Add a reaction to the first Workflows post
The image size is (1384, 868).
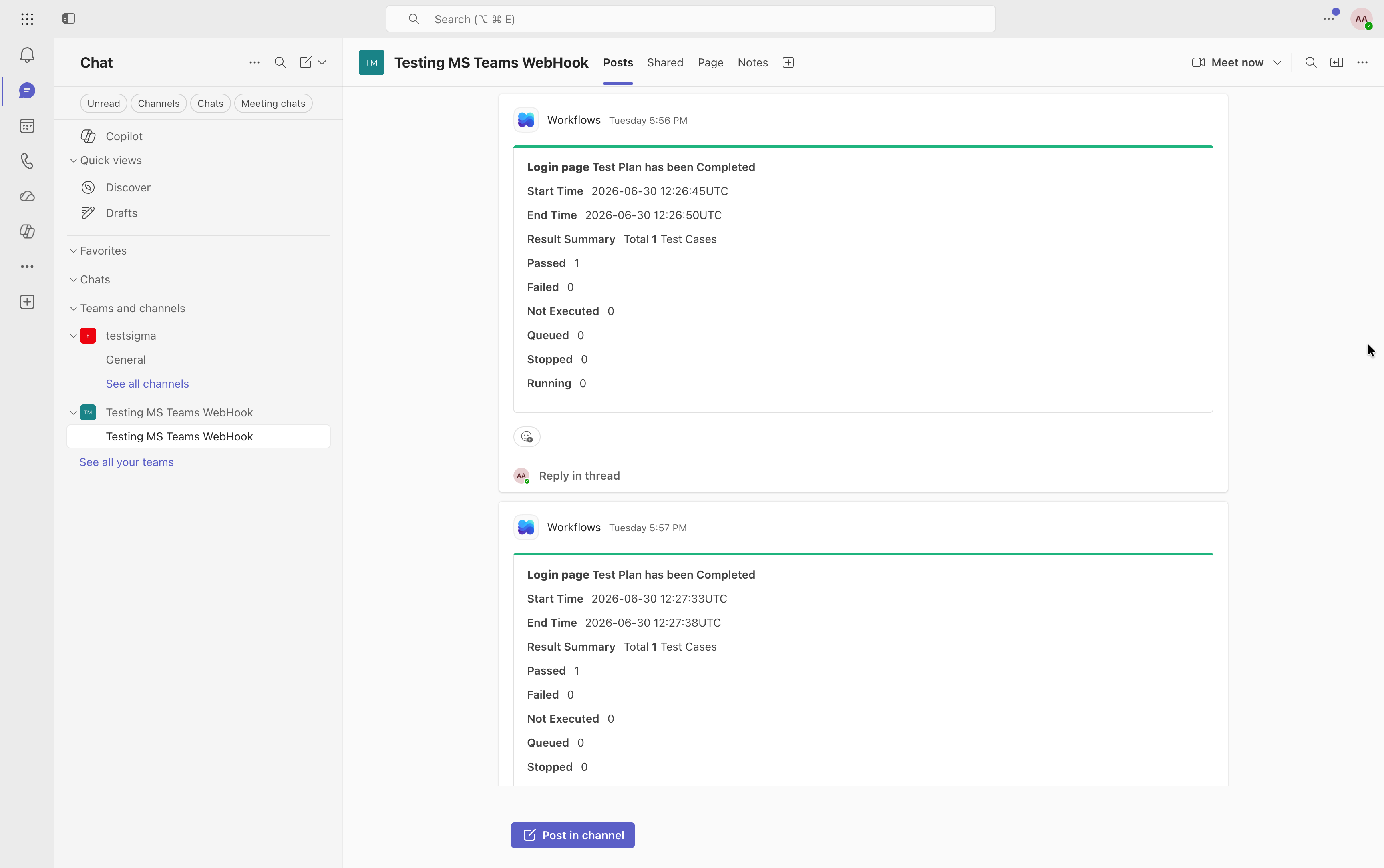[x=527, y=437]
